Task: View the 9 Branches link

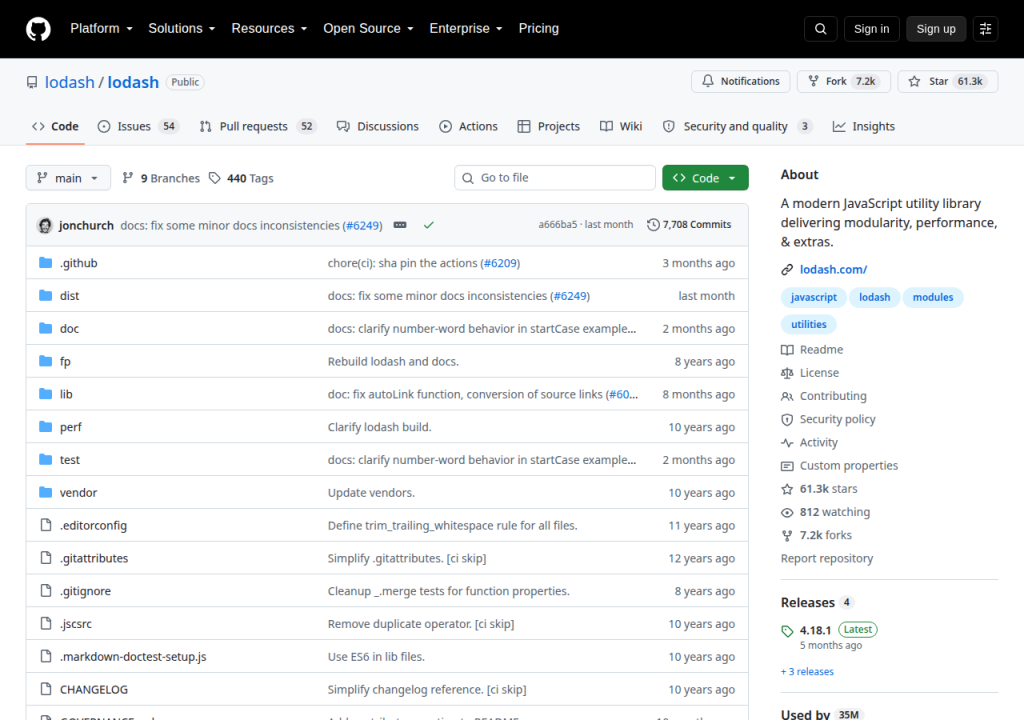Action: coord(161,178)
